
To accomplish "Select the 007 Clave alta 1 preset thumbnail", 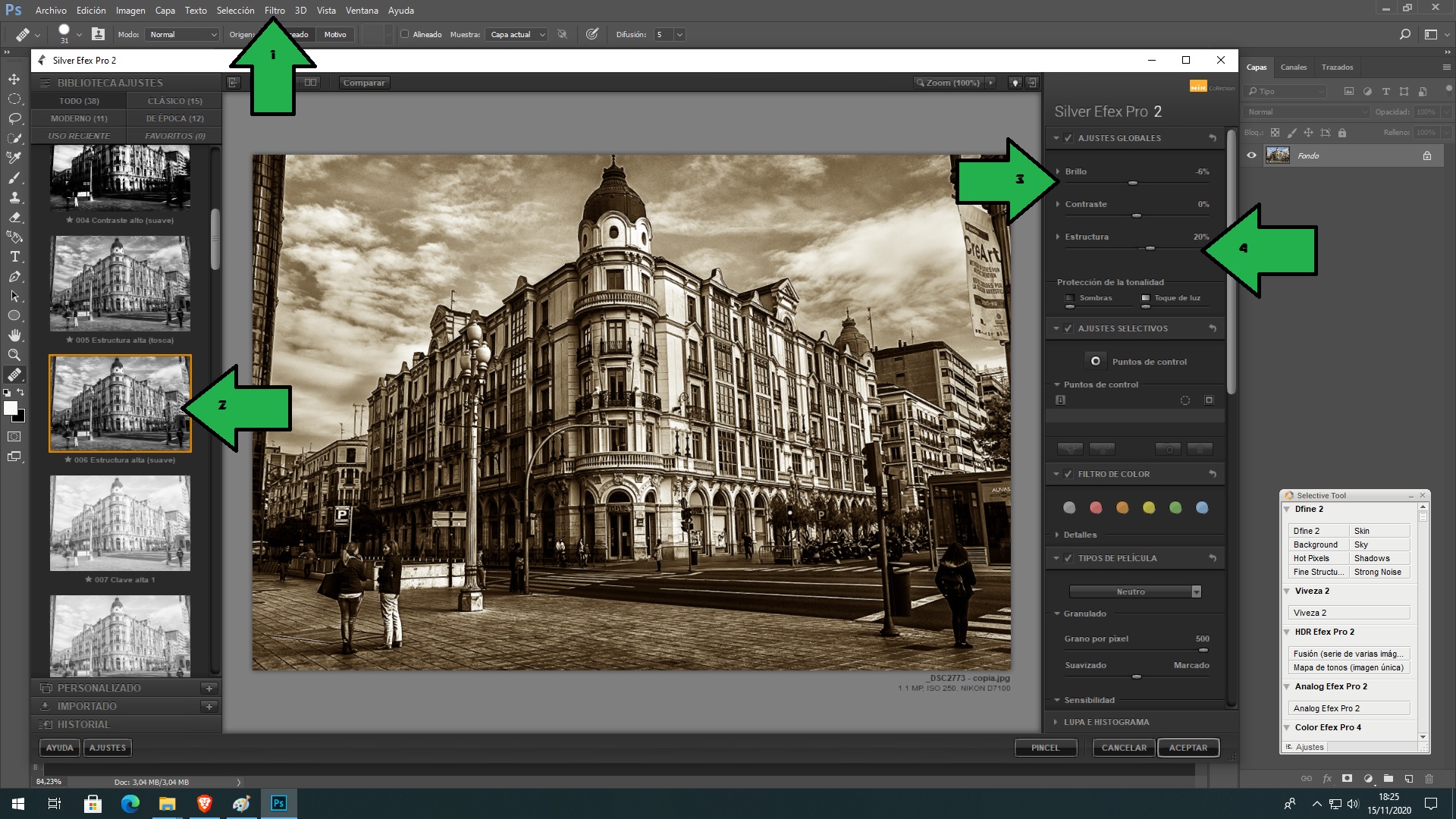I will (x=120, y=523).
